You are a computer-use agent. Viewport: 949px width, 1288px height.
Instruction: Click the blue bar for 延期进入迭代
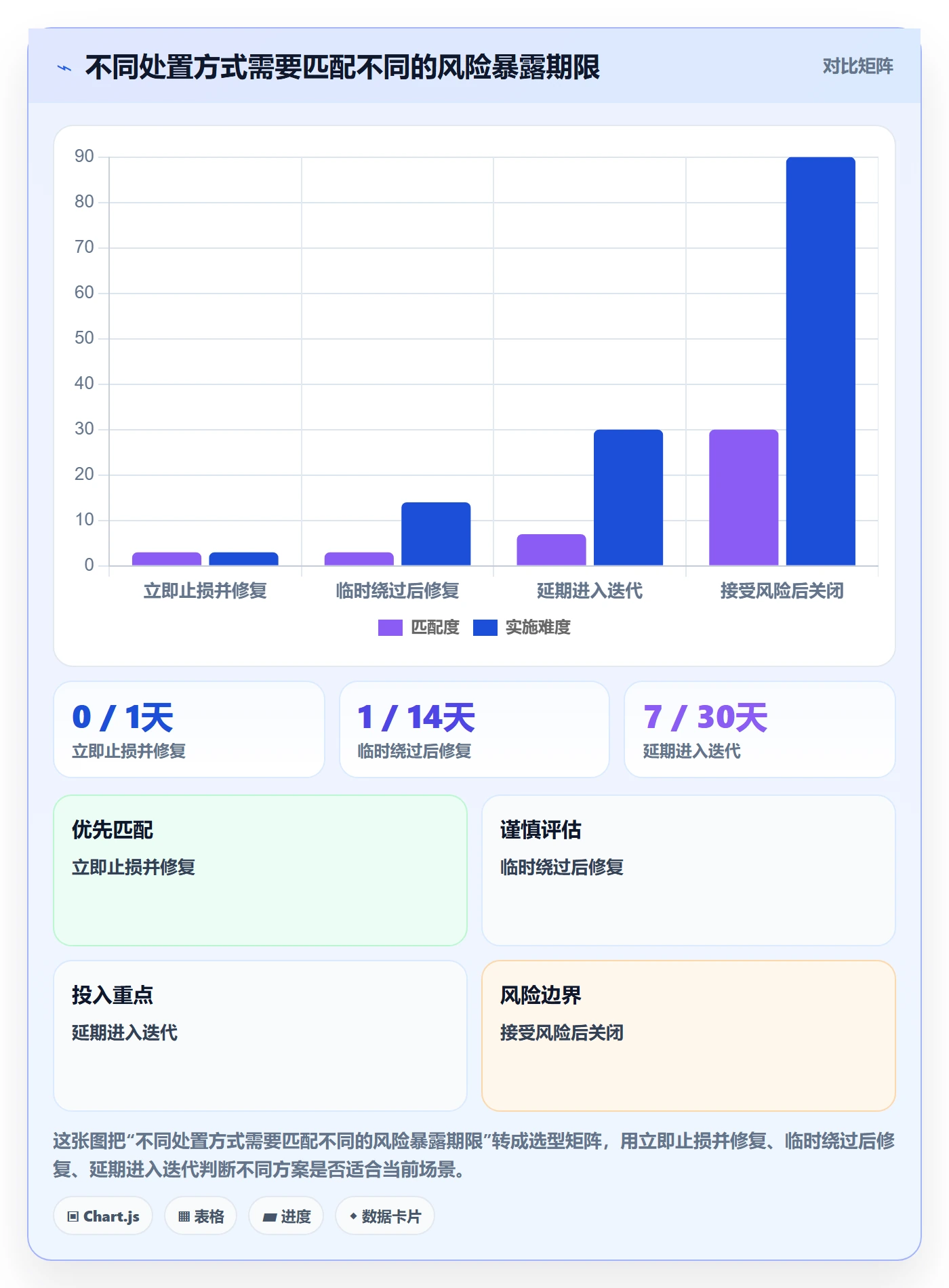click(x=628, y=498)
